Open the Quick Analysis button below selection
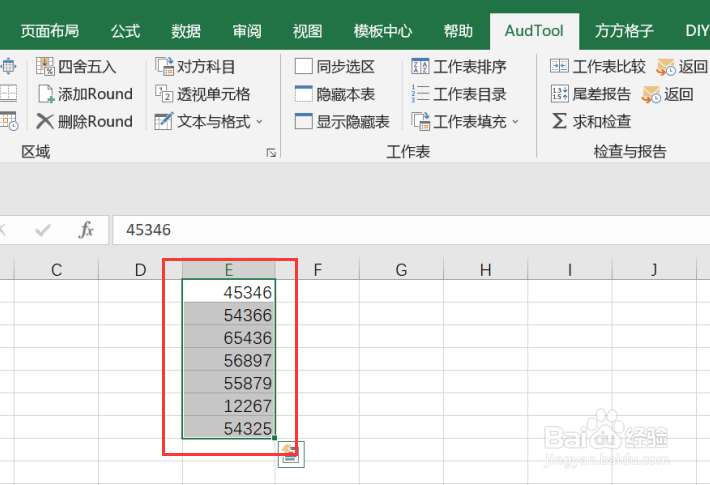Viewport: 710px width, 485px height. (x=291, y=454)
